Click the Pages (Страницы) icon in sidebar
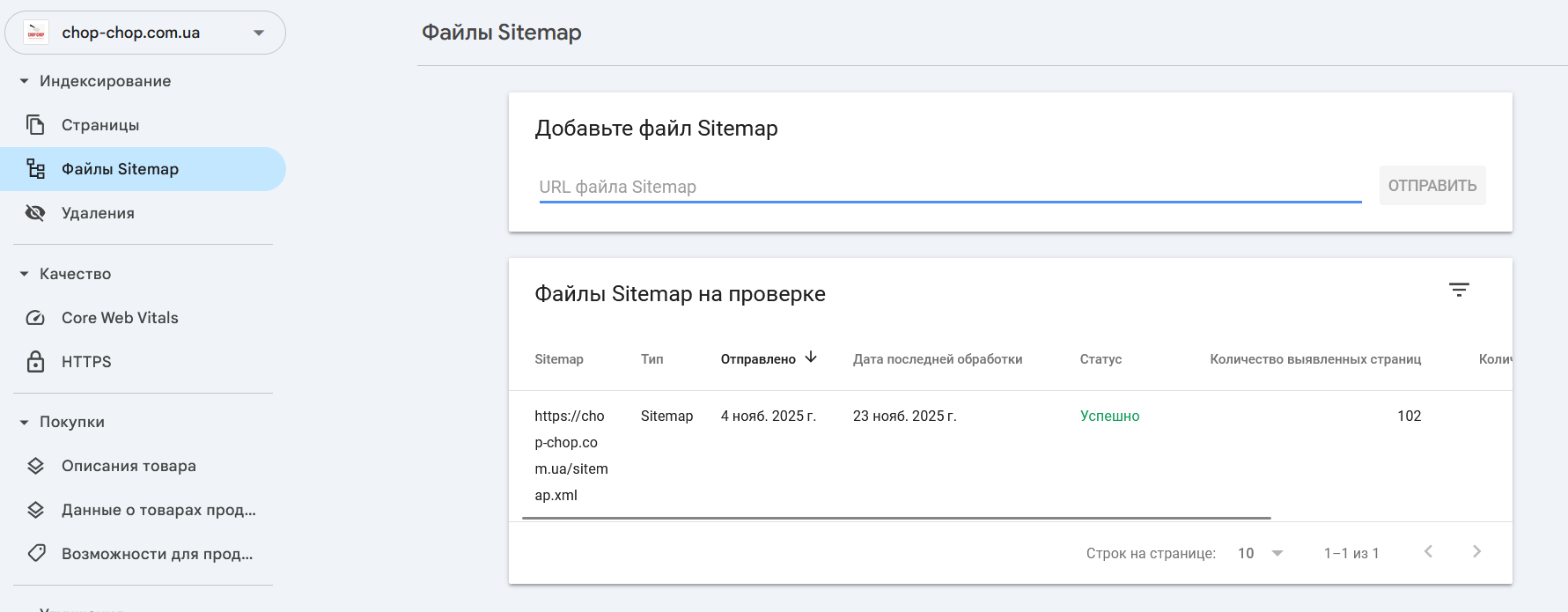The height and width of the screenshot is (612, 1568). tap(35, 125)
